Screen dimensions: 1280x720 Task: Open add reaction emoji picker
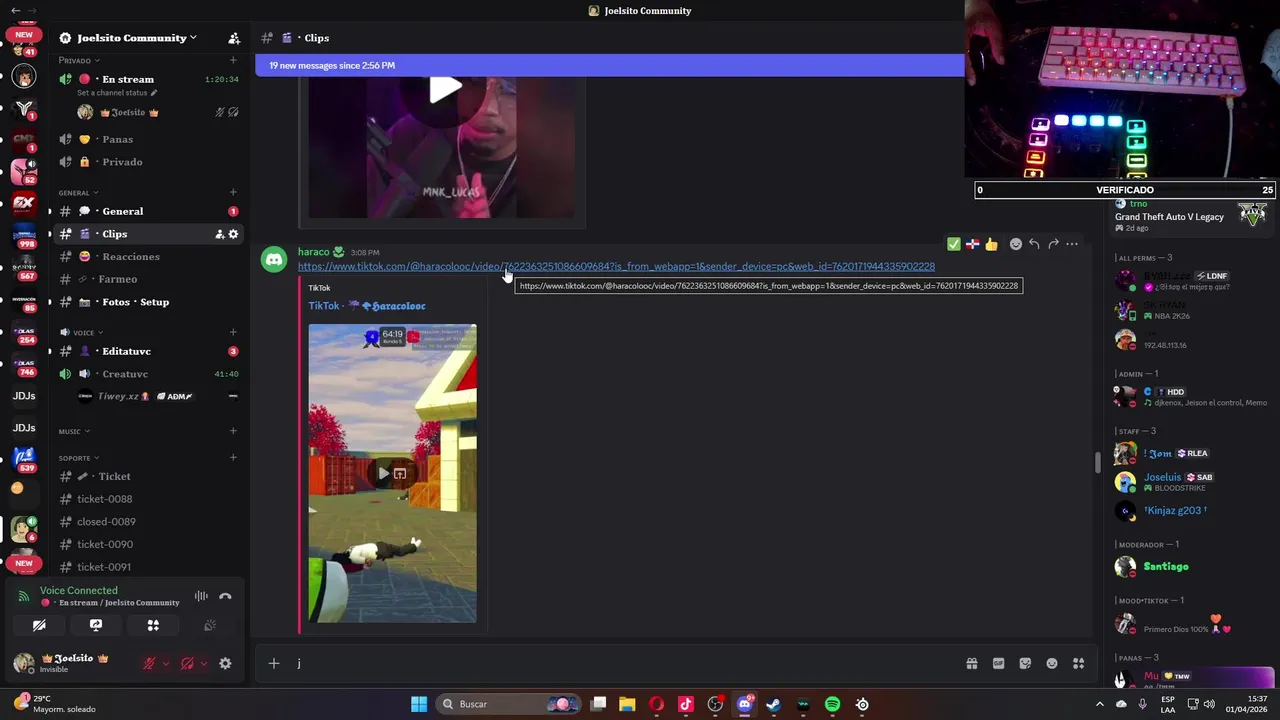1016,244
